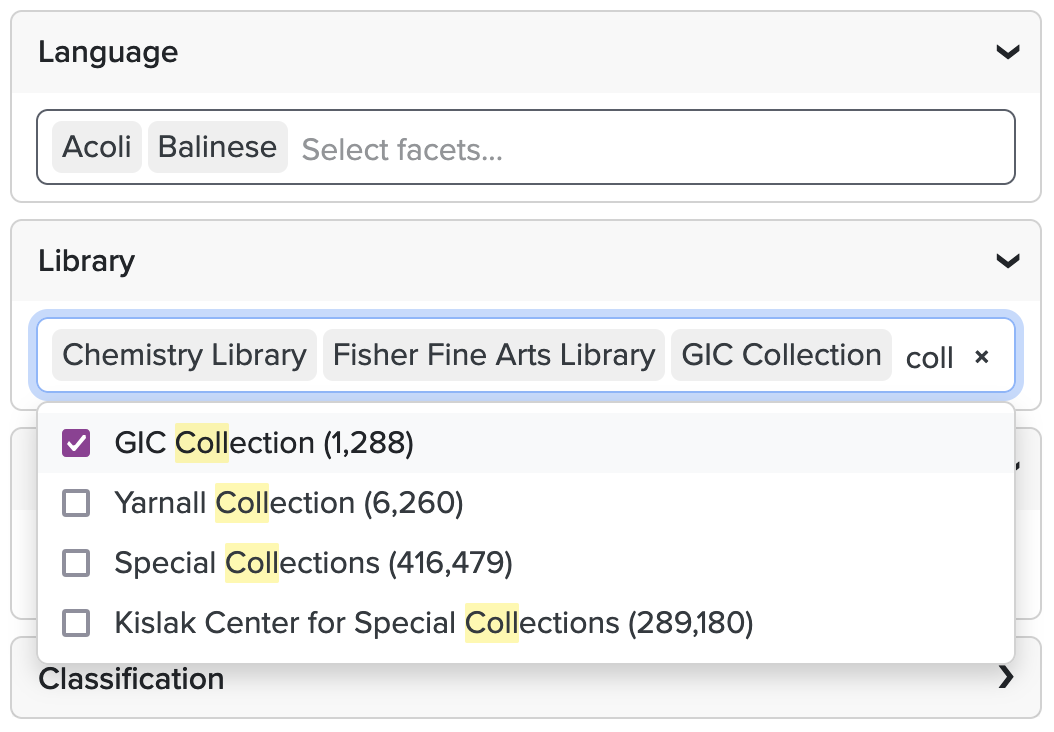The image size is (1054, 732).
Task: Click the coll text input in Library
Action: click(x=930, y=357)
